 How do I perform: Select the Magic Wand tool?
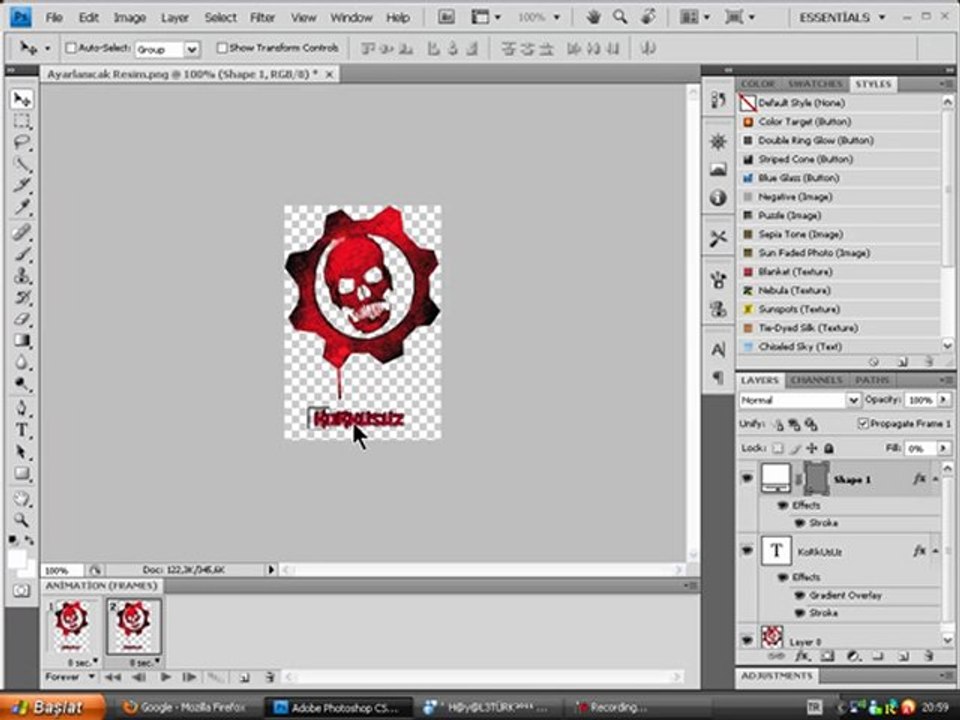coord(22,163)
